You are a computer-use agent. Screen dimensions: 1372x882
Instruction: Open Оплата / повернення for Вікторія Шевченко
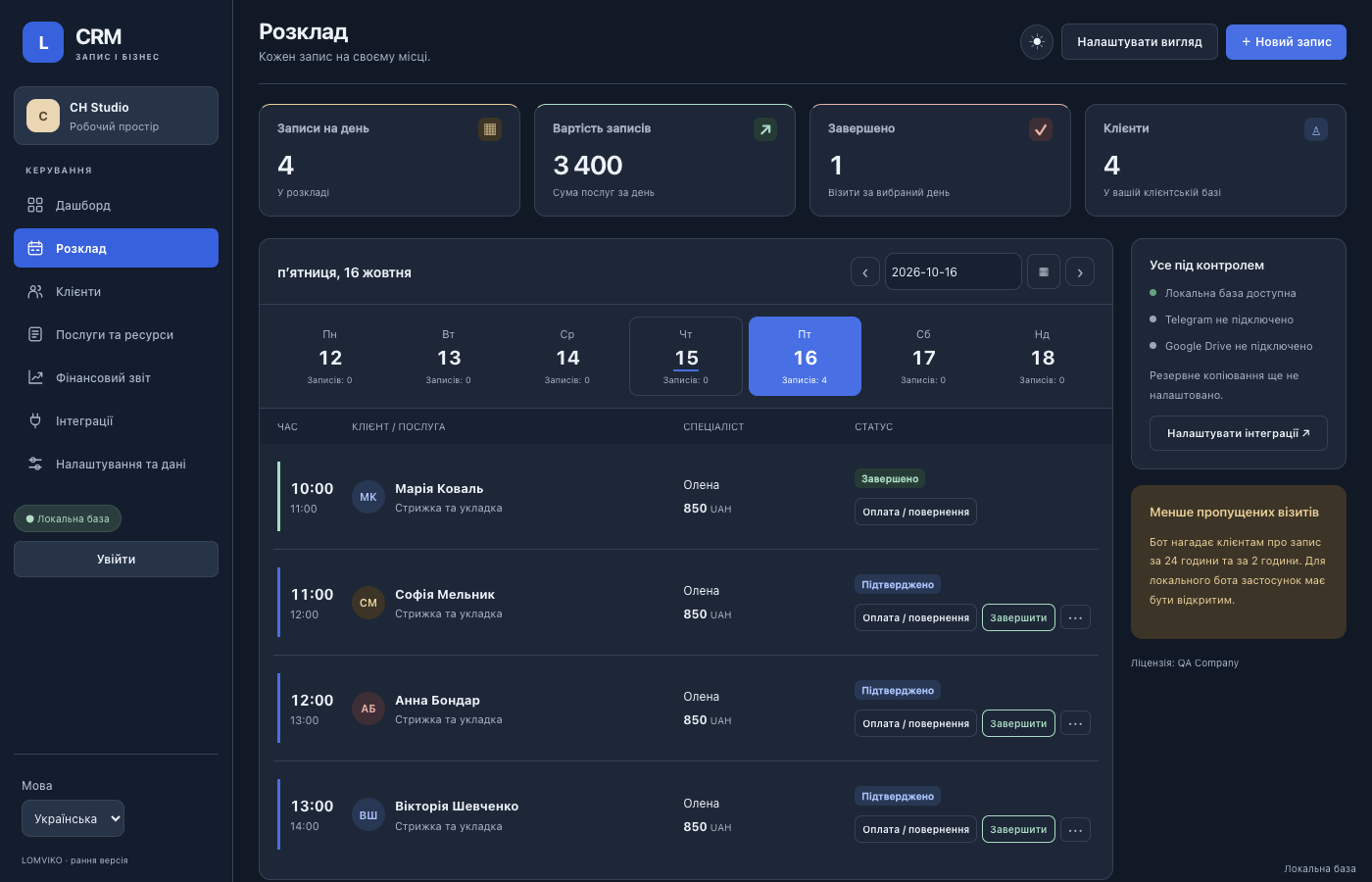pyautogui.click(x=915, y=829)
